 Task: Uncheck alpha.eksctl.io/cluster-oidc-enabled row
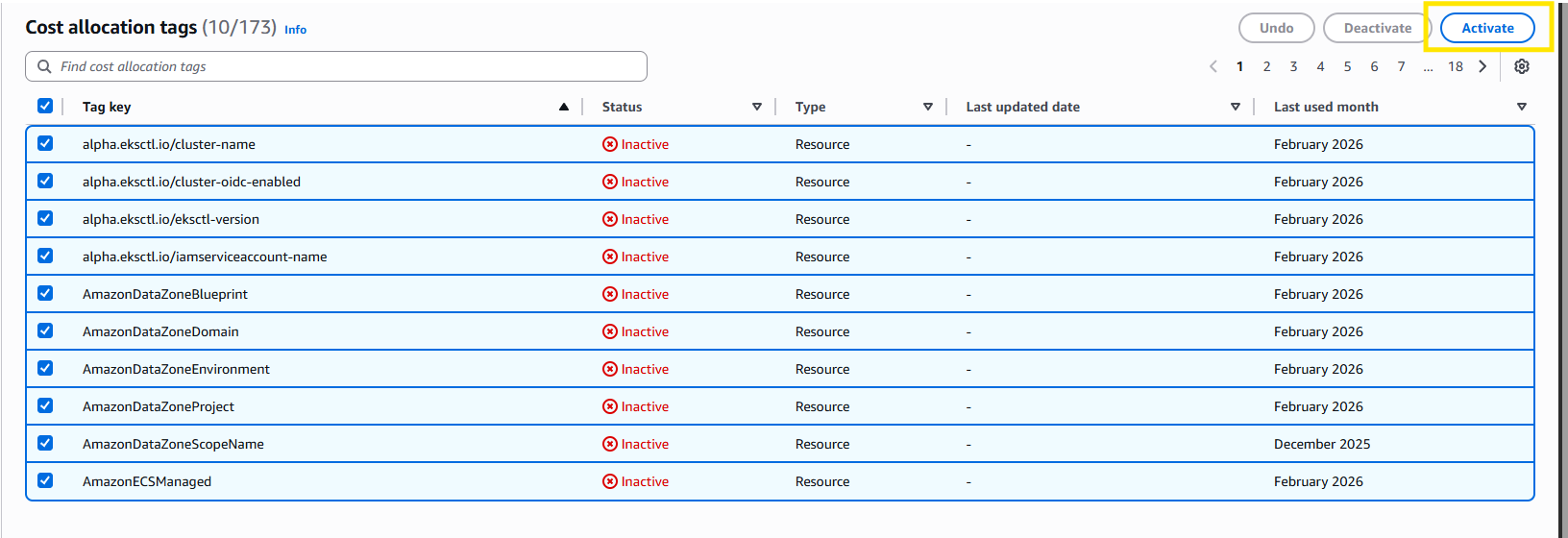[x=45, y=181]
